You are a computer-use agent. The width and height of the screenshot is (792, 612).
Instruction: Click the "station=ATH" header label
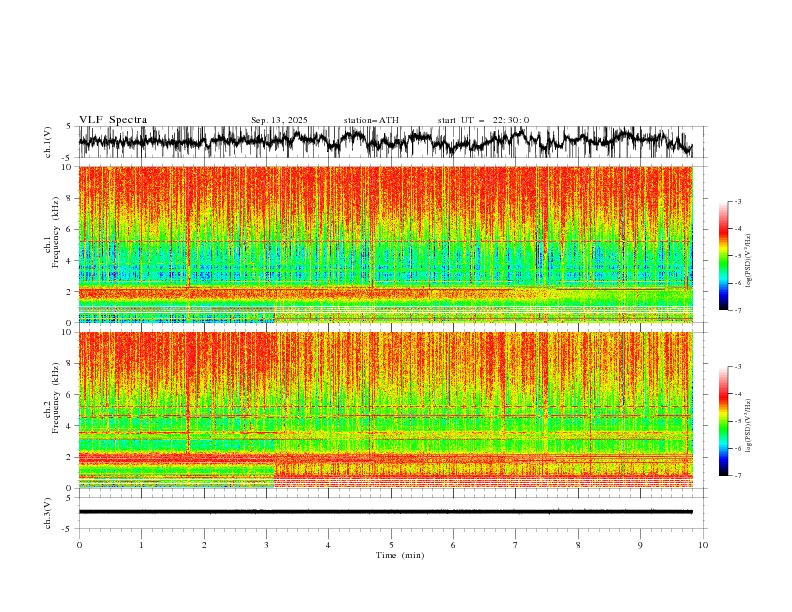[x=371, y=120]
